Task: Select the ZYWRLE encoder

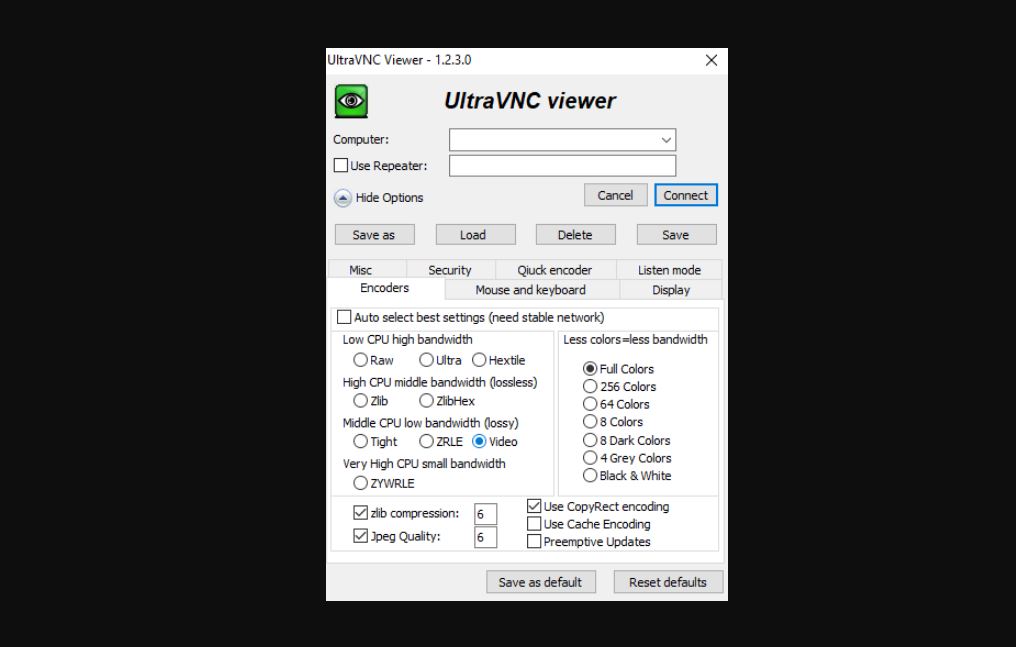Action: coord(360,480)
